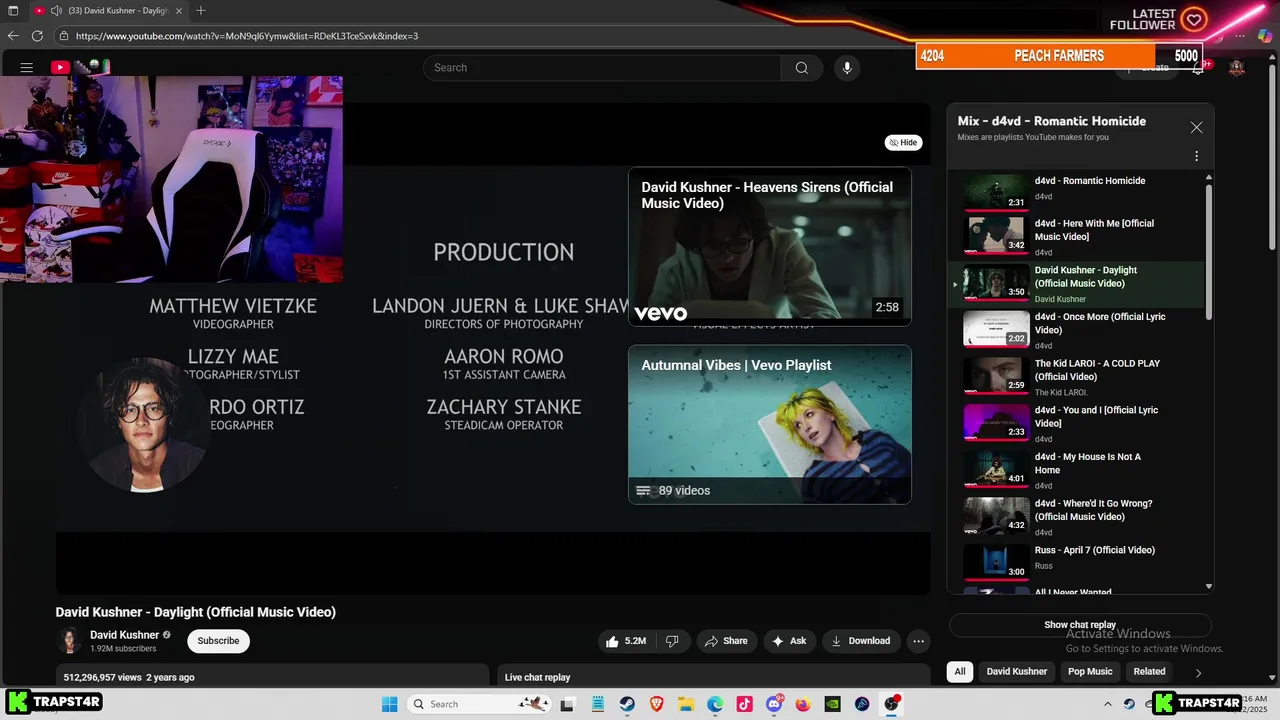
Task: Select the Related filter chip
Action: pyautogui.click(x=1149, y=672)
